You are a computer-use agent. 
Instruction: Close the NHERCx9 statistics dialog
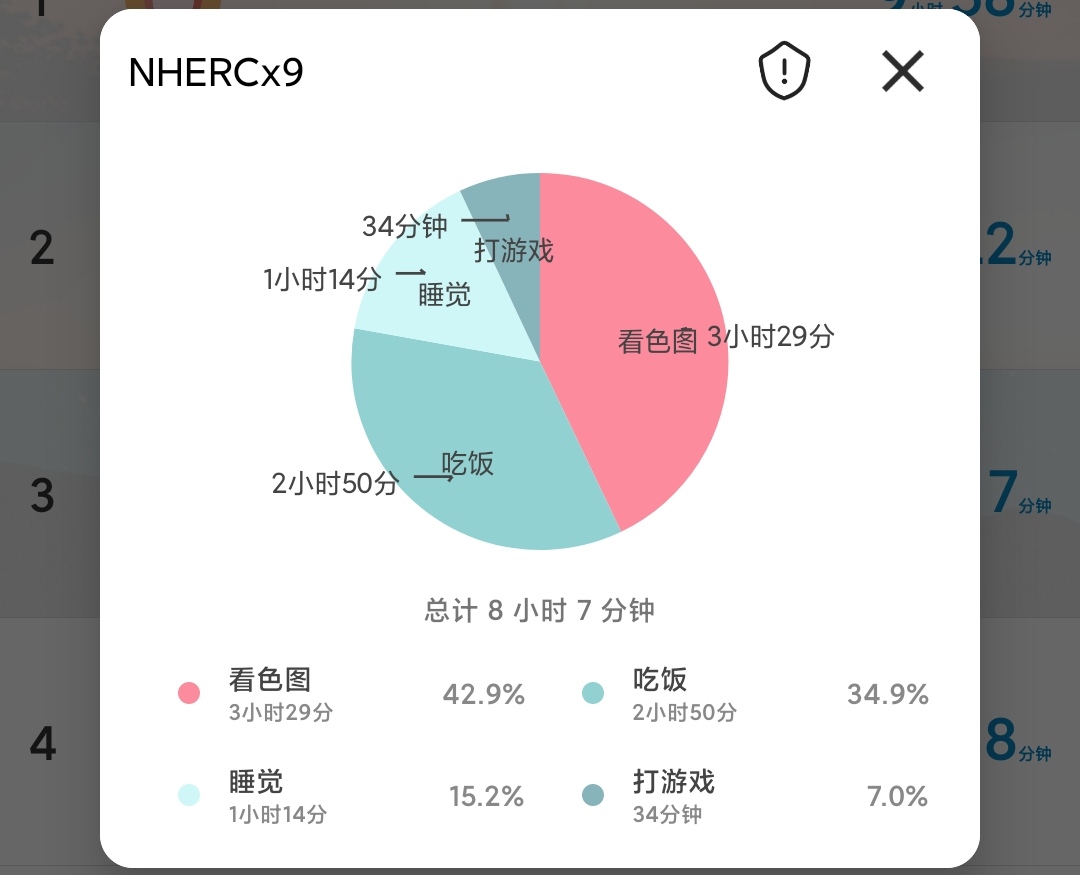point(903,72)
